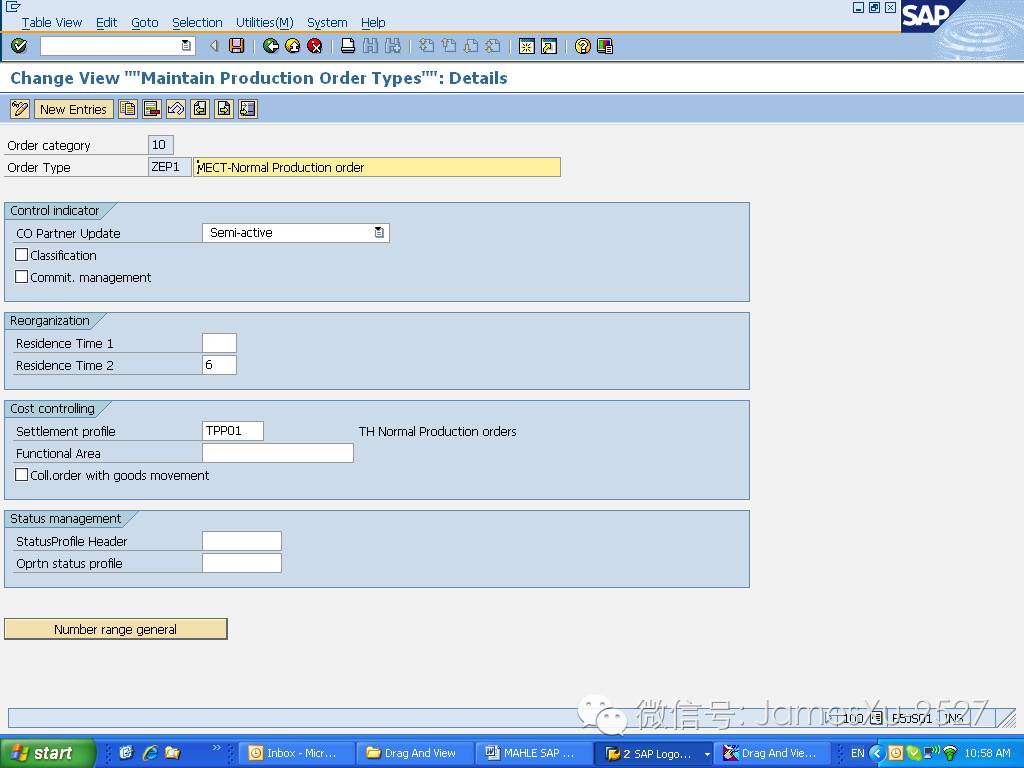This screenshot has width=1024, height=768.
Task: Print using the printer icon
Action: click(348, 46)
